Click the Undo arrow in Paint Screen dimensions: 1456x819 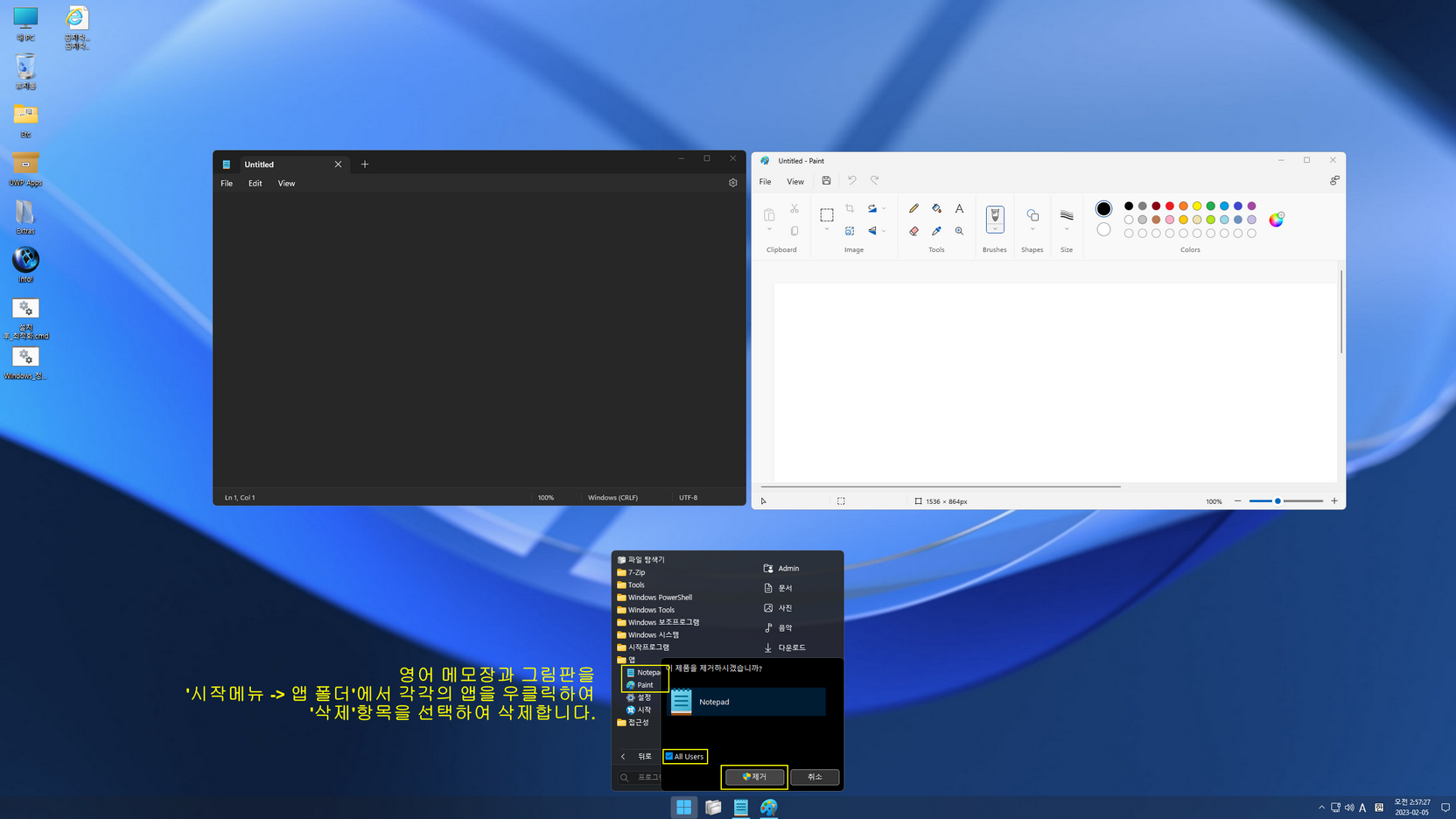851,181
